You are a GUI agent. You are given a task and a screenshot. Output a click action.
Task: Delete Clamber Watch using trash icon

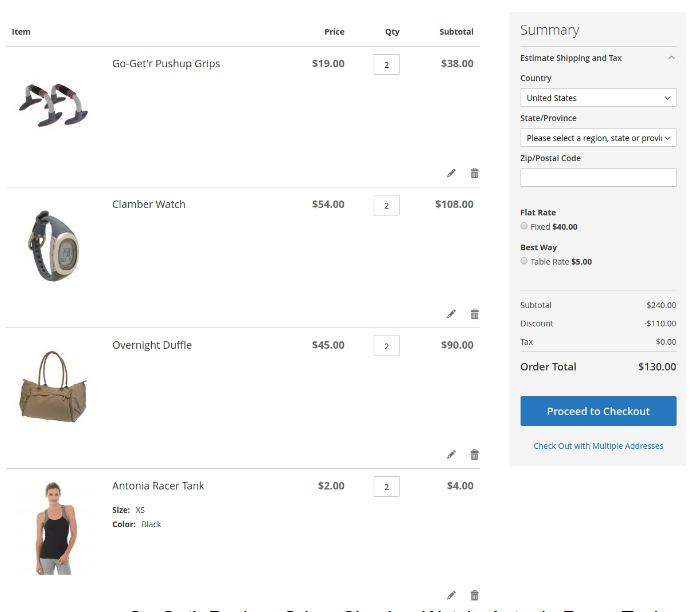(x=474, y=314)
